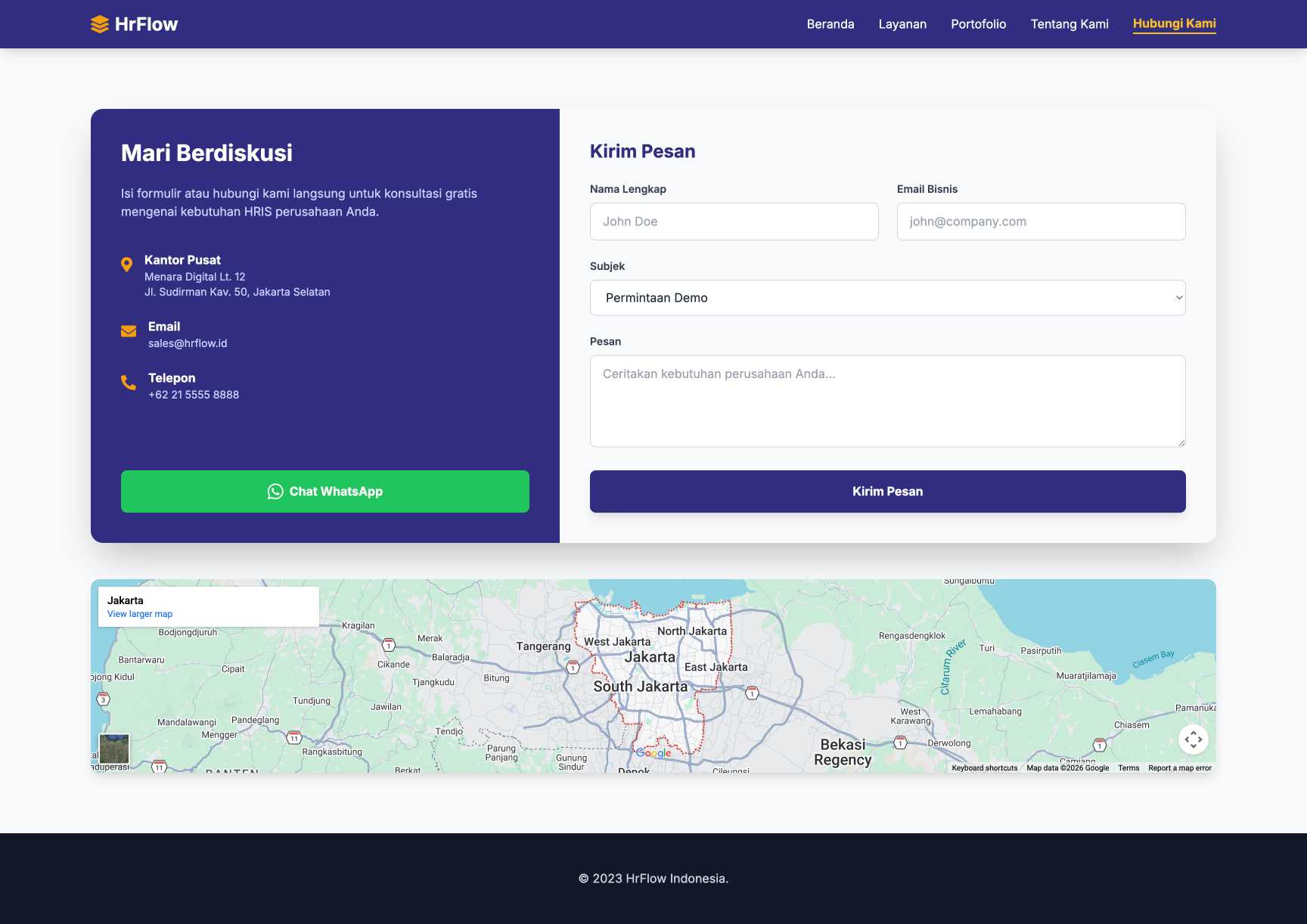
Task: Go to the Beranda navigation item
Action: click(830, 24)
